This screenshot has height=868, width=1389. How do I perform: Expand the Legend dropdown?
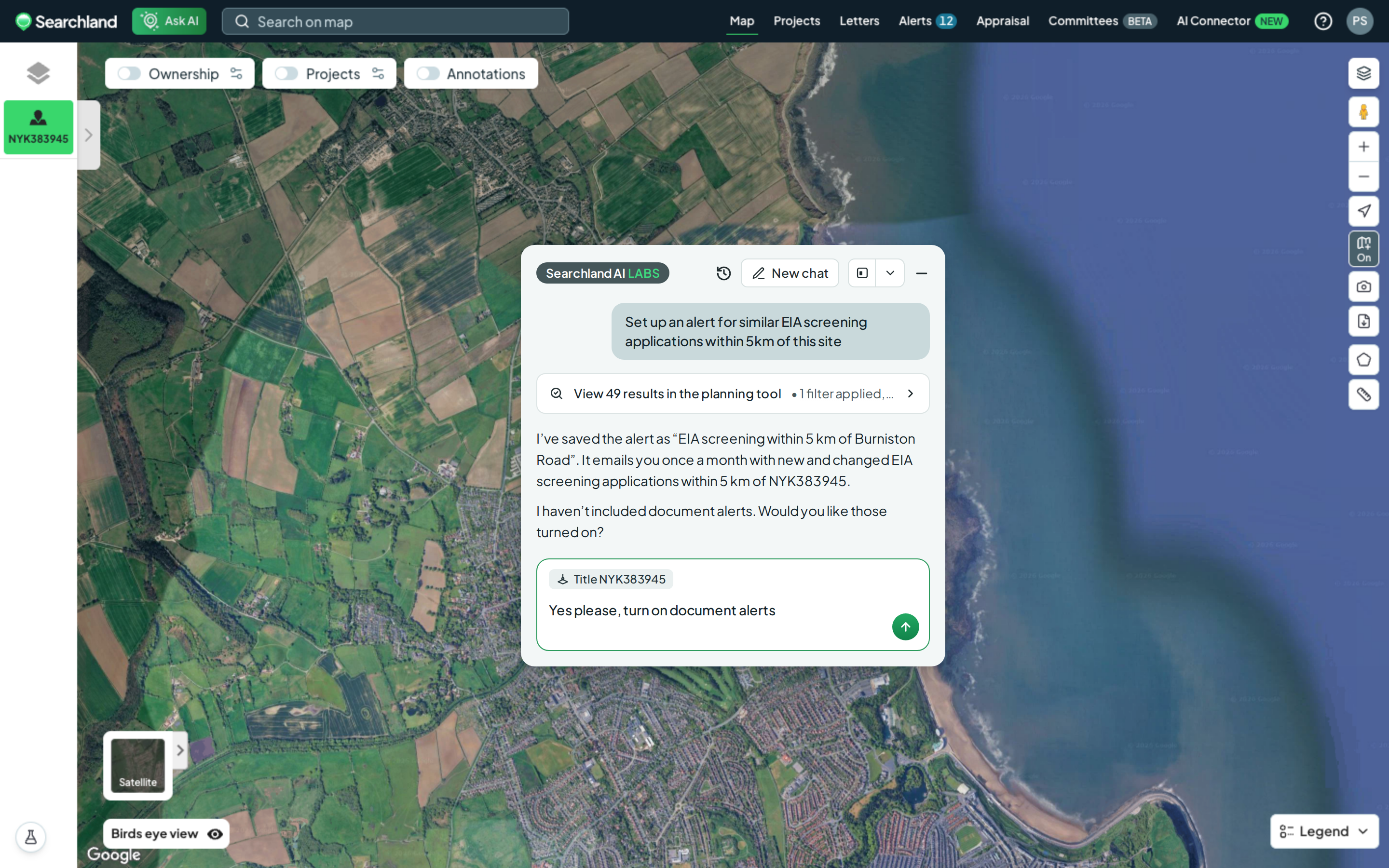[x=1324, y=831]
